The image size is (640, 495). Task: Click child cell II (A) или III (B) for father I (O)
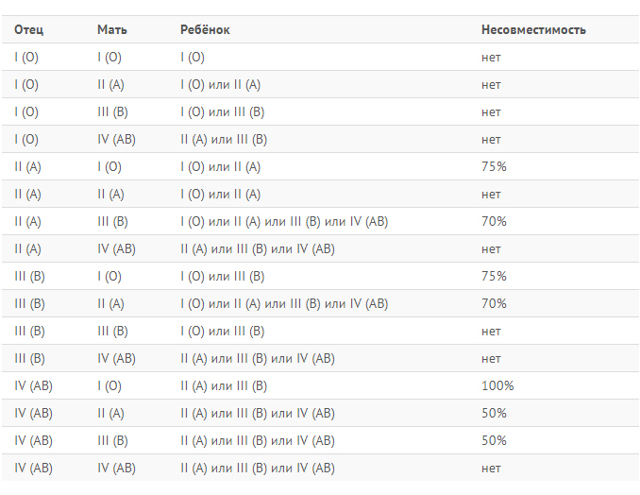[x=224, y=140]
